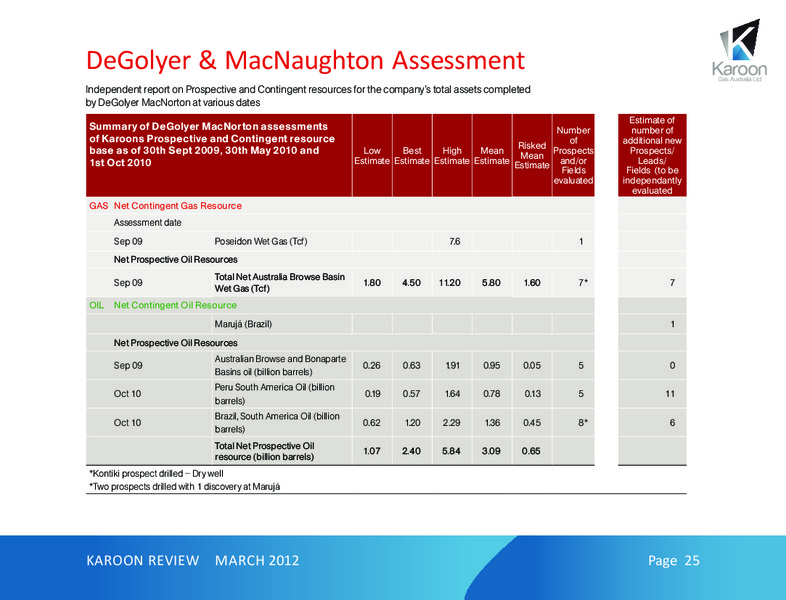The image size is (786, 600).
Task: Click 'Total Net Prospective Oil resource' label
Action: tap(265, 451)
